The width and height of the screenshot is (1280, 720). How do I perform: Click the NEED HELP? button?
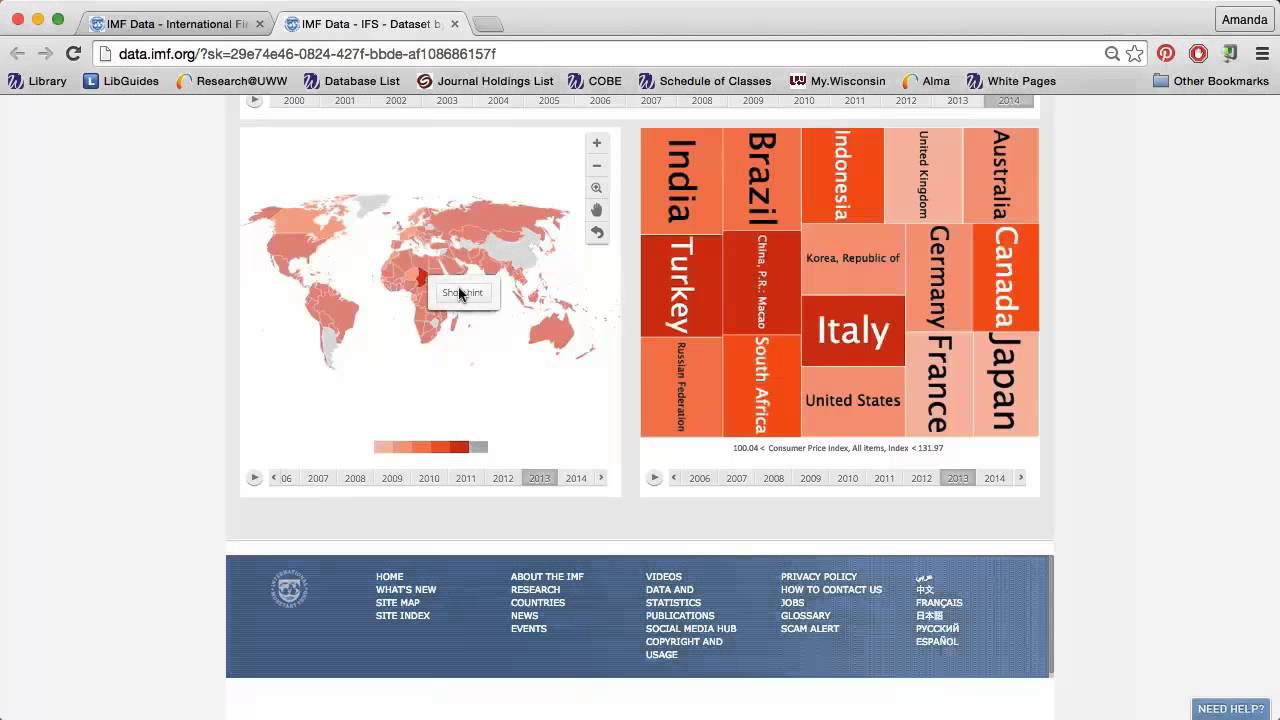(1231, 709)
